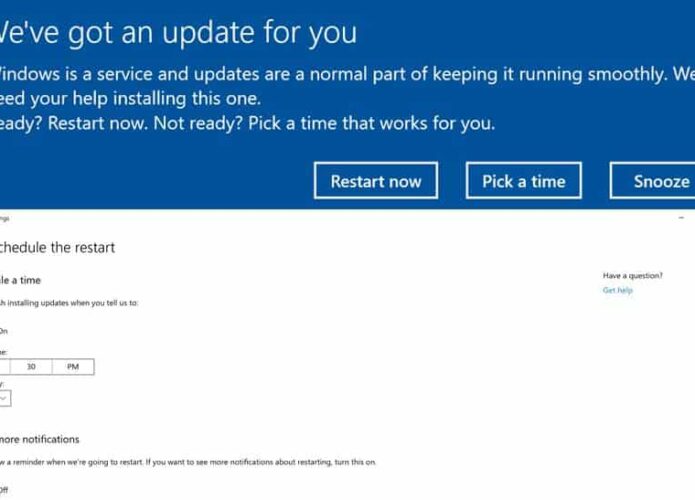The width and height of the screenshot is (695, 500).
Task: Snooze the update reminder
Action: [652, 181]
